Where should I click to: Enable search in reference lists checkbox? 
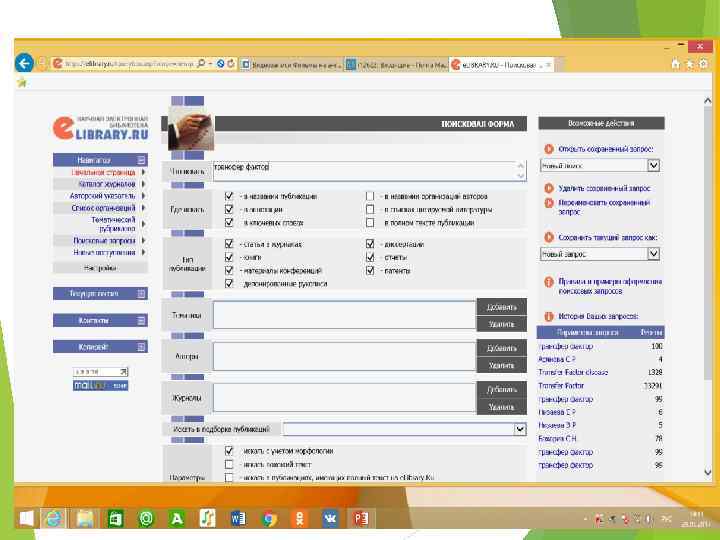click(370, 209)
